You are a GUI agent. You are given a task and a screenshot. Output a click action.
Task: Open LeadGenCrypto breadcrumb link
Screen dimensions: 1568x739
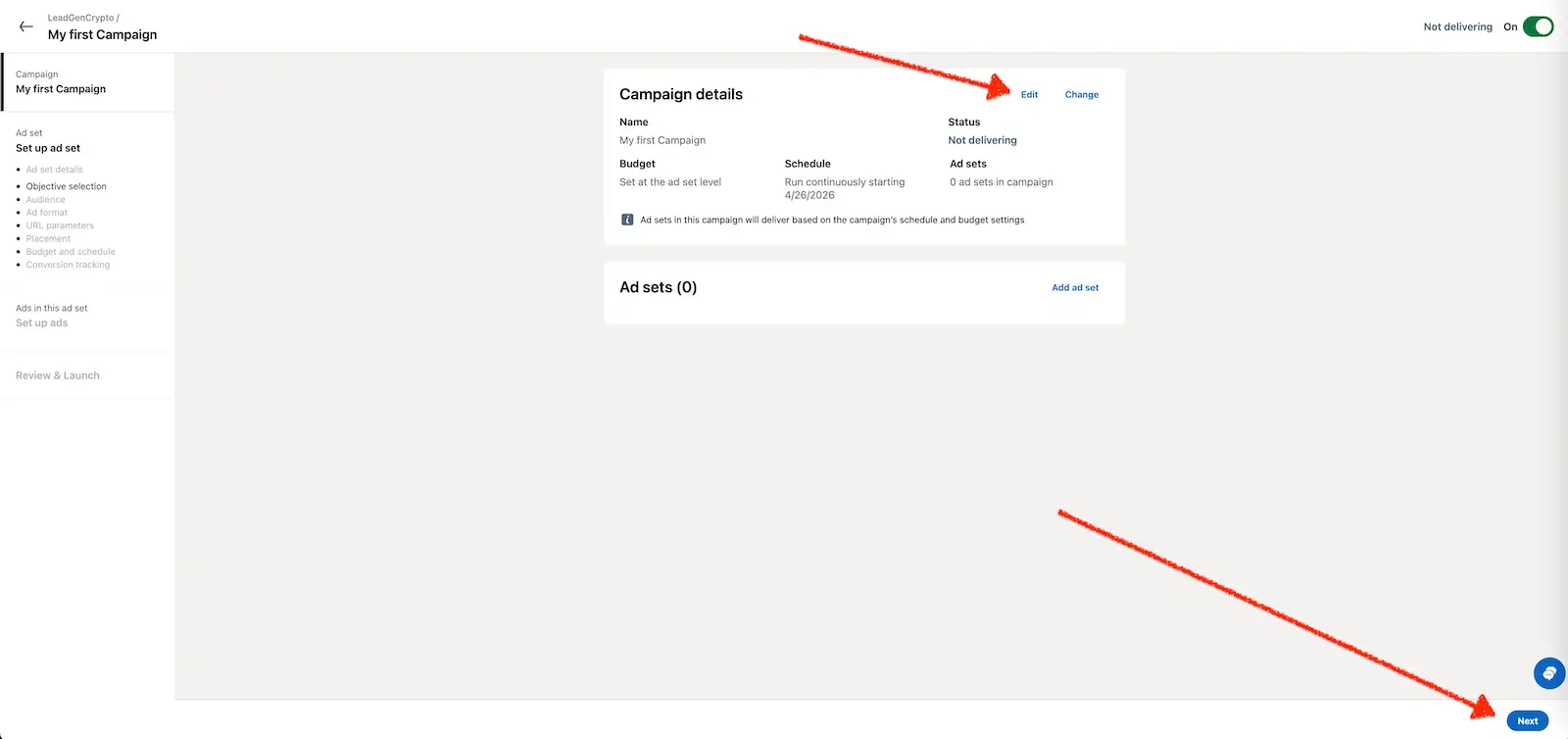coord(80,18)
